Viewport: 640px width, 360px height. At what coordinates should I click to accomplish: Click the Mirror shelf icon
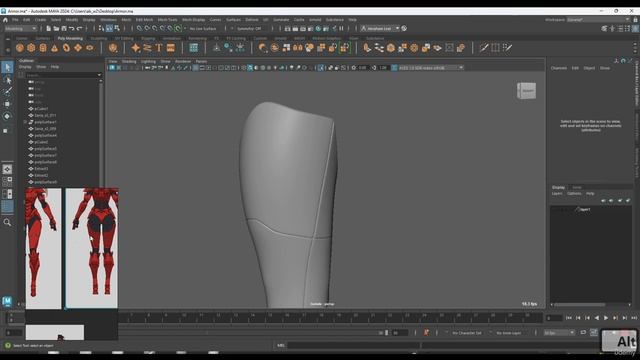(298, 48)
